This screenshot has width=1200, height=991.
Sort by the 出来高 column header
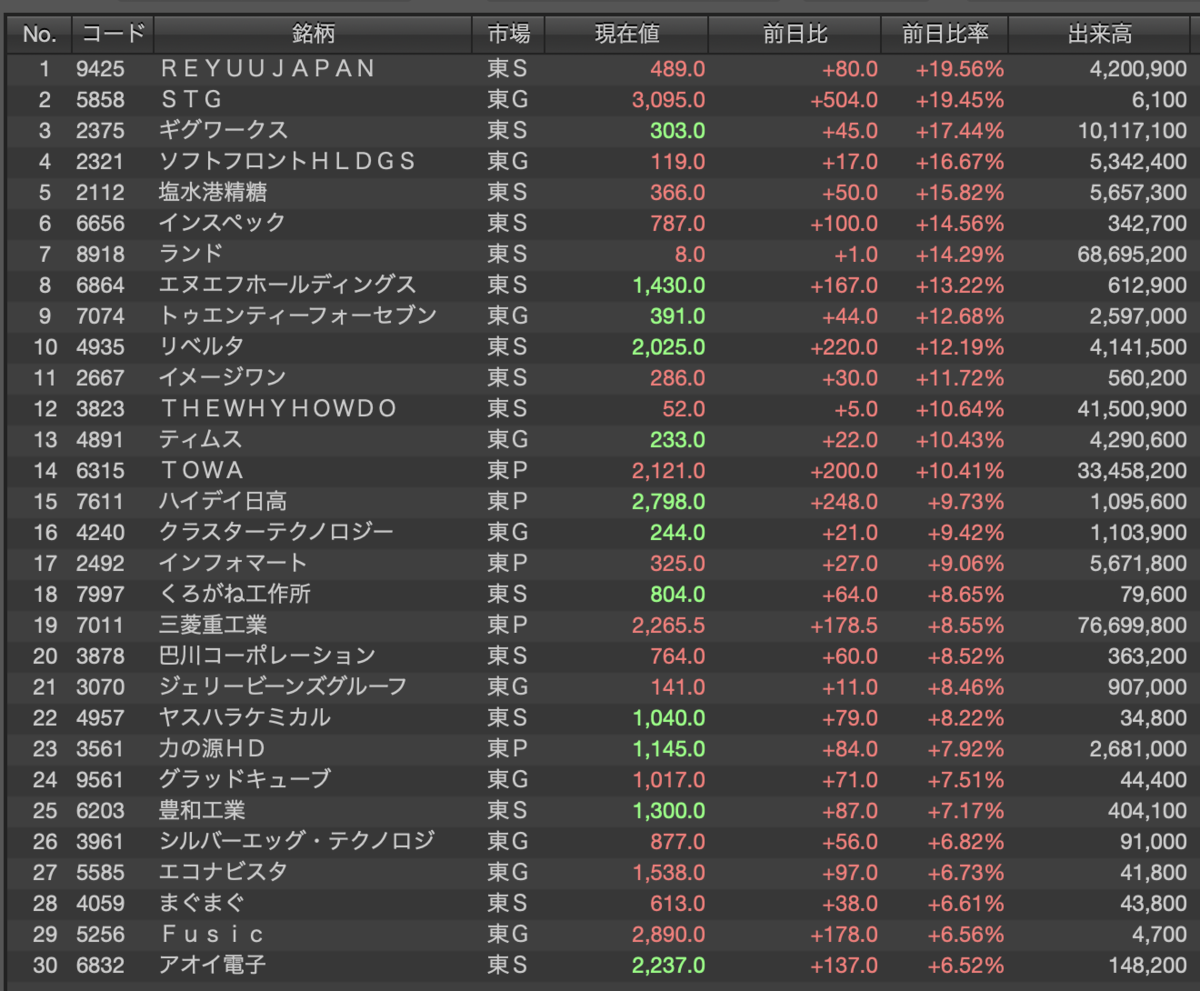point(1100,34)
